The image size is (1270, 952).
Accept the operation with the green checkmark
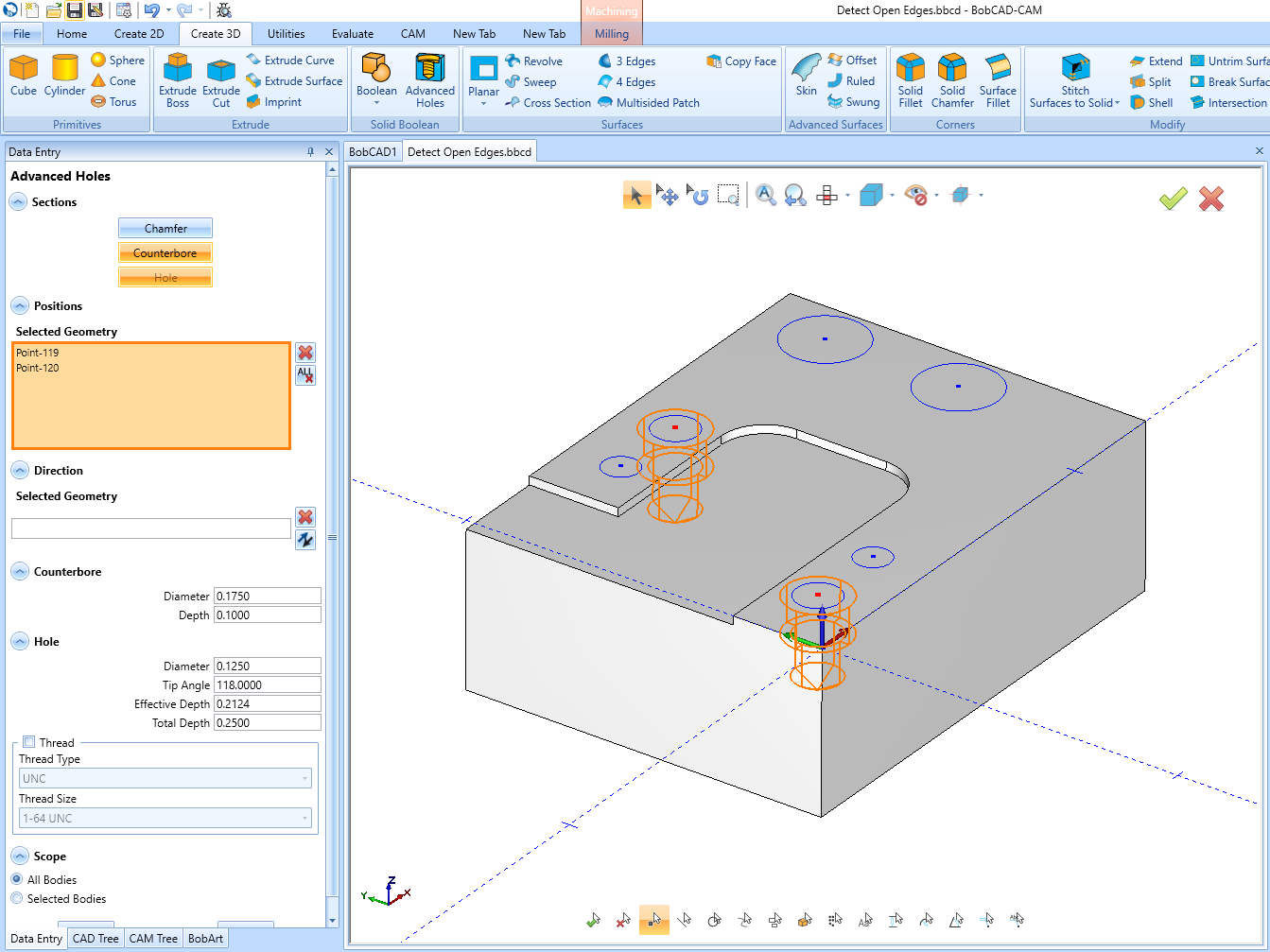pyautogui.click(x=1173, y=199)
